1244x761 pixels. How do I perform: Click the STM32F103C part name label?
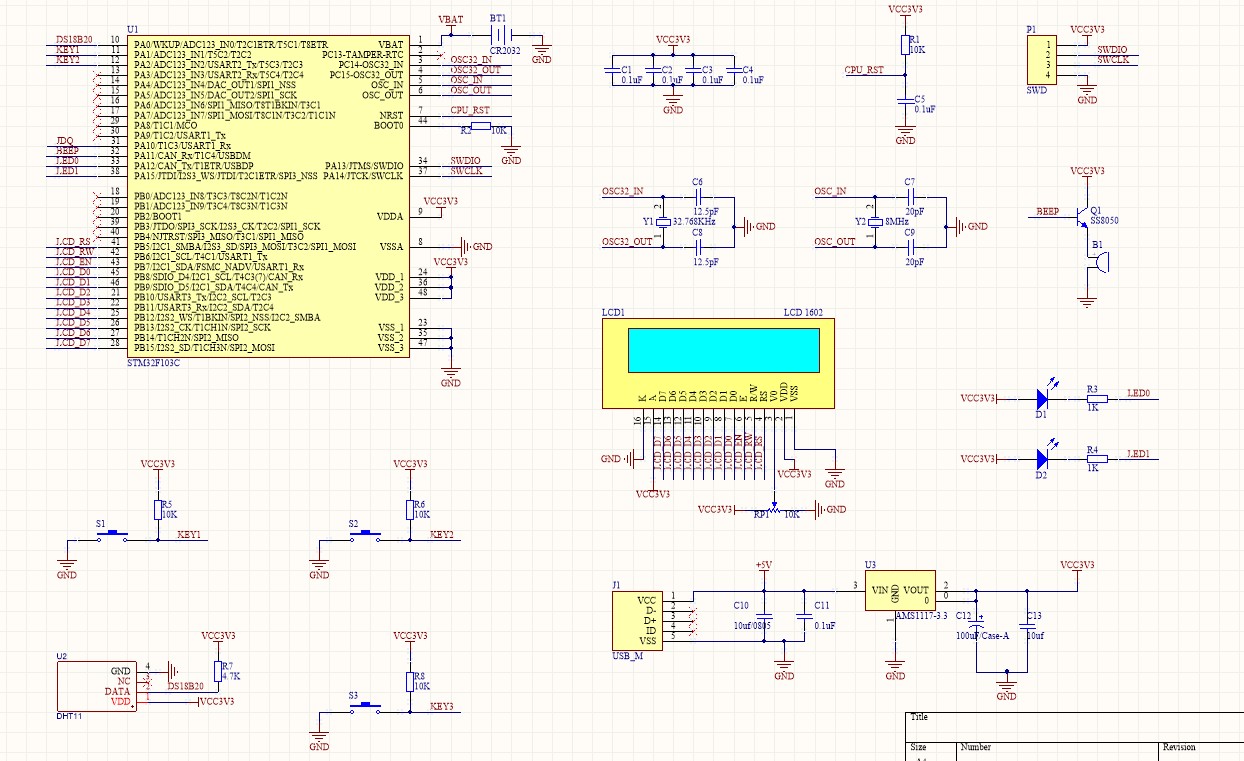[155, 364]
